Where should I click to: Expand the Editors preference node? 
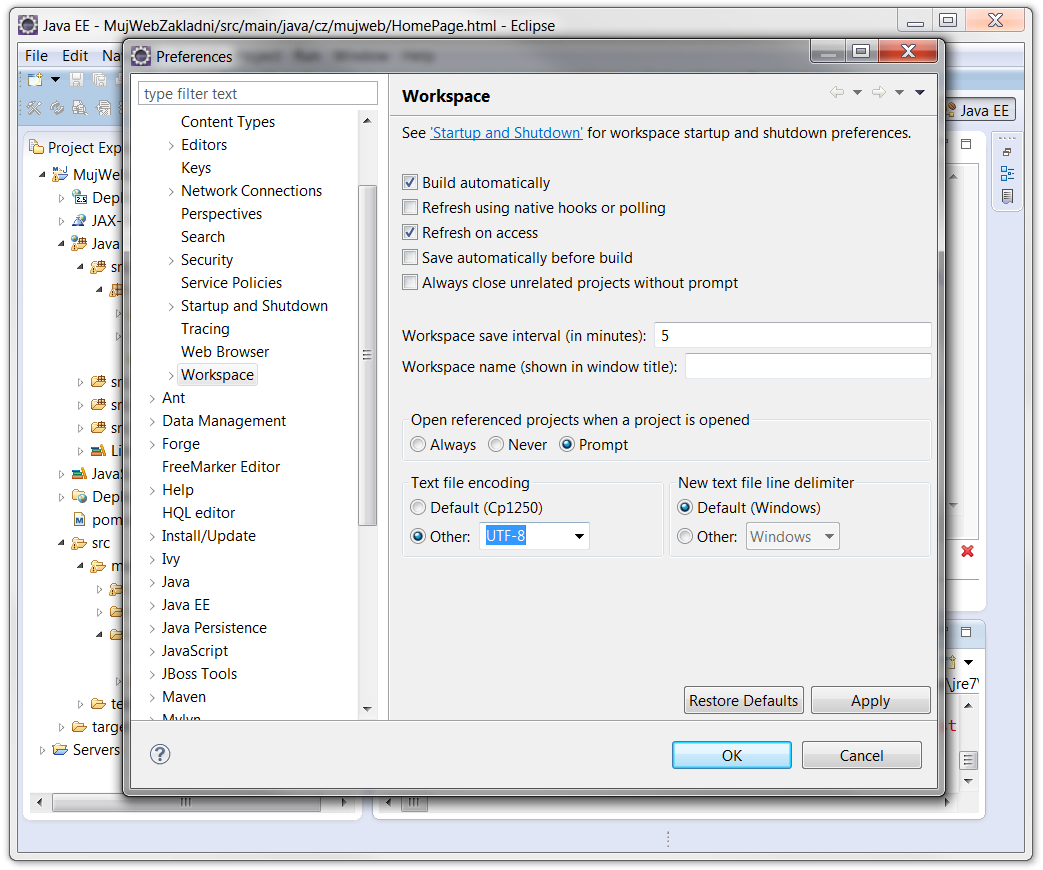tap(171, 146)
